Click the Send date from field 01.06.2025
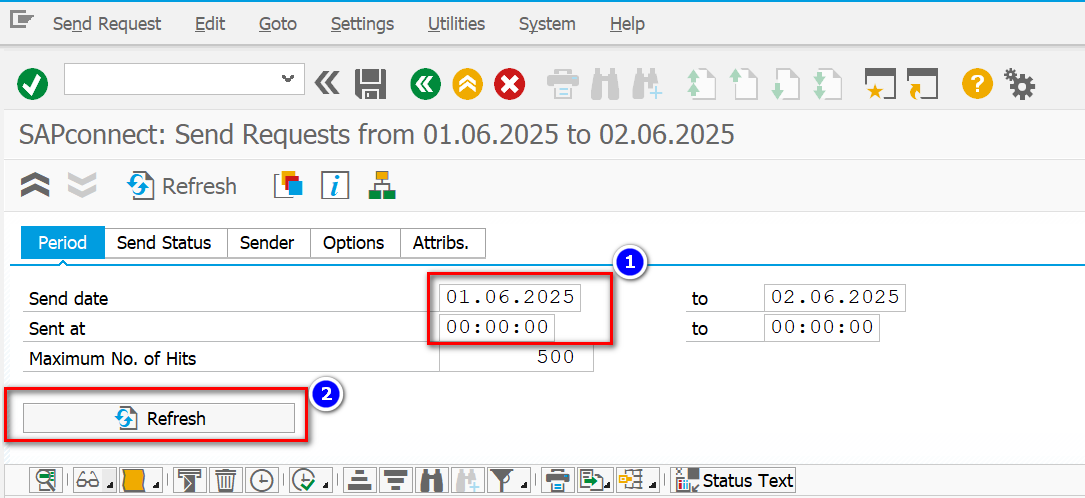Screen dimensions: 1085x498 [x=510, y=298]
